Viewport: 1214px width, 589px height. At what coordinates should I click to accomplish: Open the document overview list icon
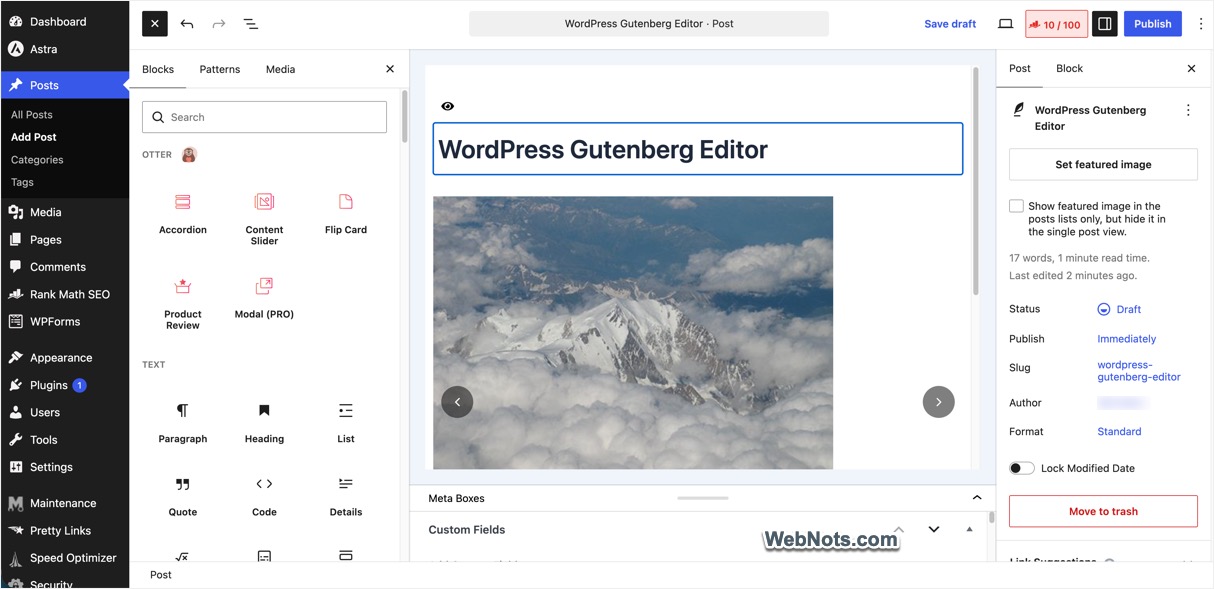point(251,24)
